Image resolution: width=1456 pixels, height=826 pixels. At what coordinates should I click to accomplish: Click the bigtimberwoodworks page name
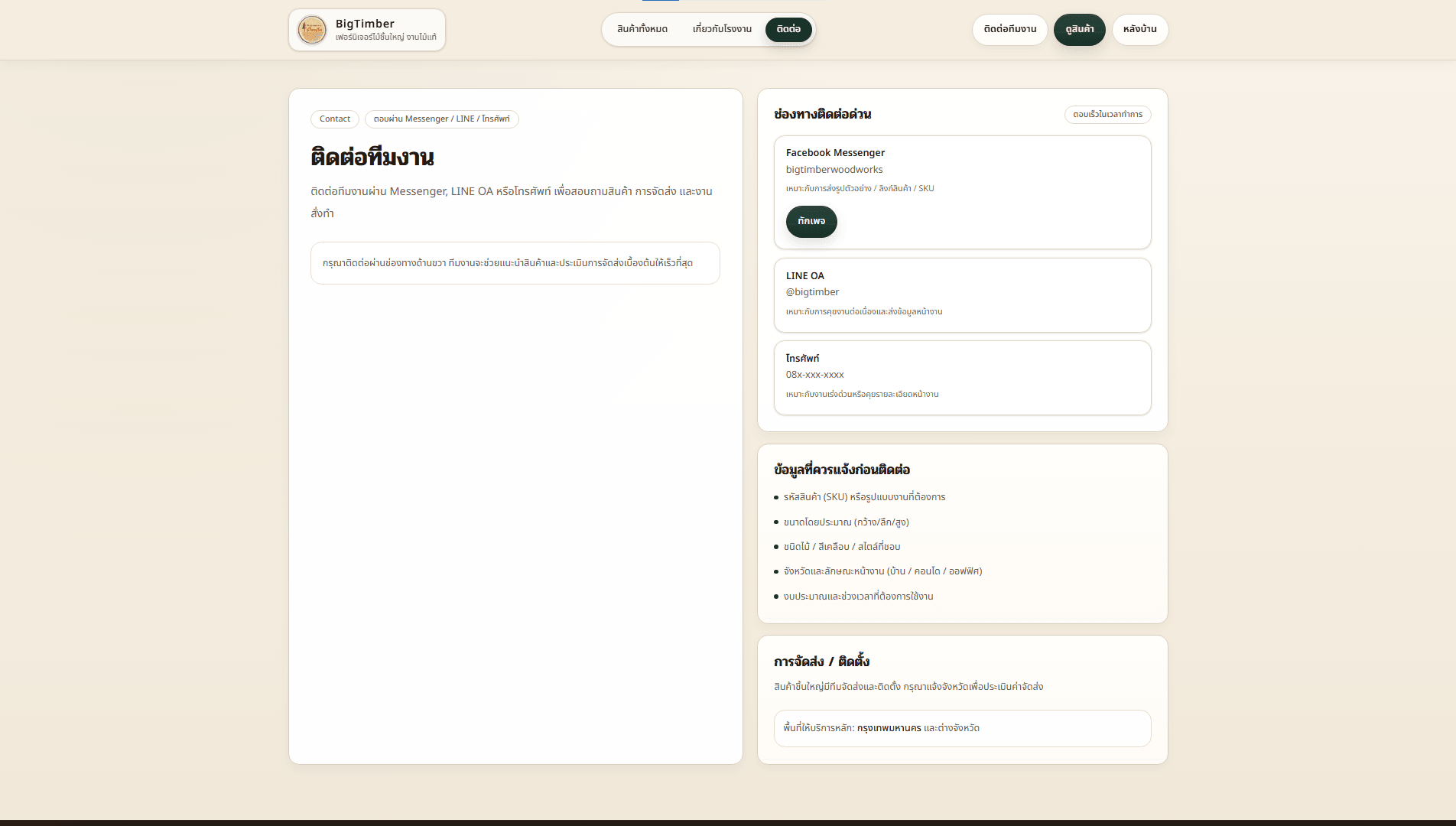(x=834, y=170)
